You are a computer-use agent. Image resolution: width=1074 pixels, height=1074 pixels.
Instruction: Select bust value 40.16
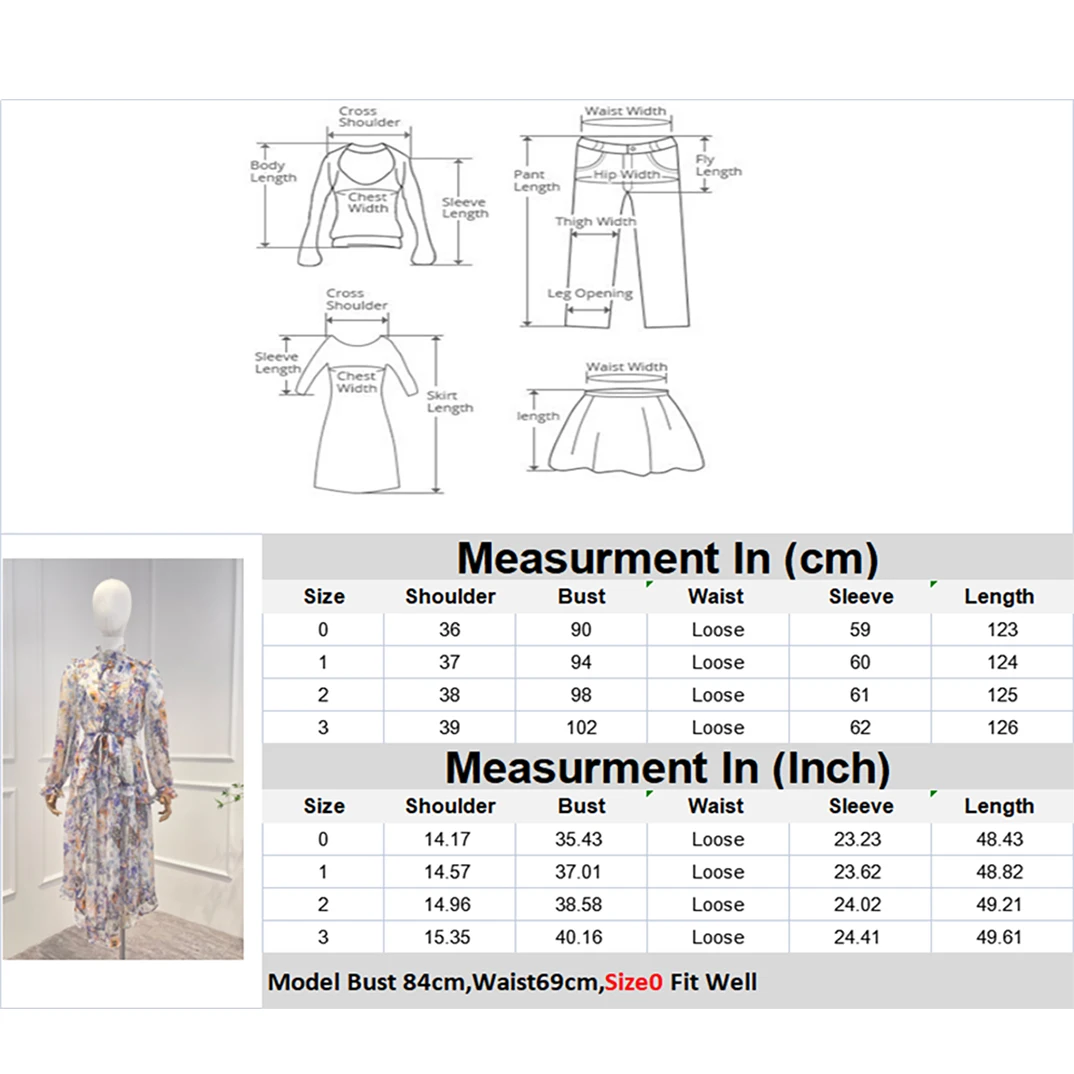pos(579,937)
